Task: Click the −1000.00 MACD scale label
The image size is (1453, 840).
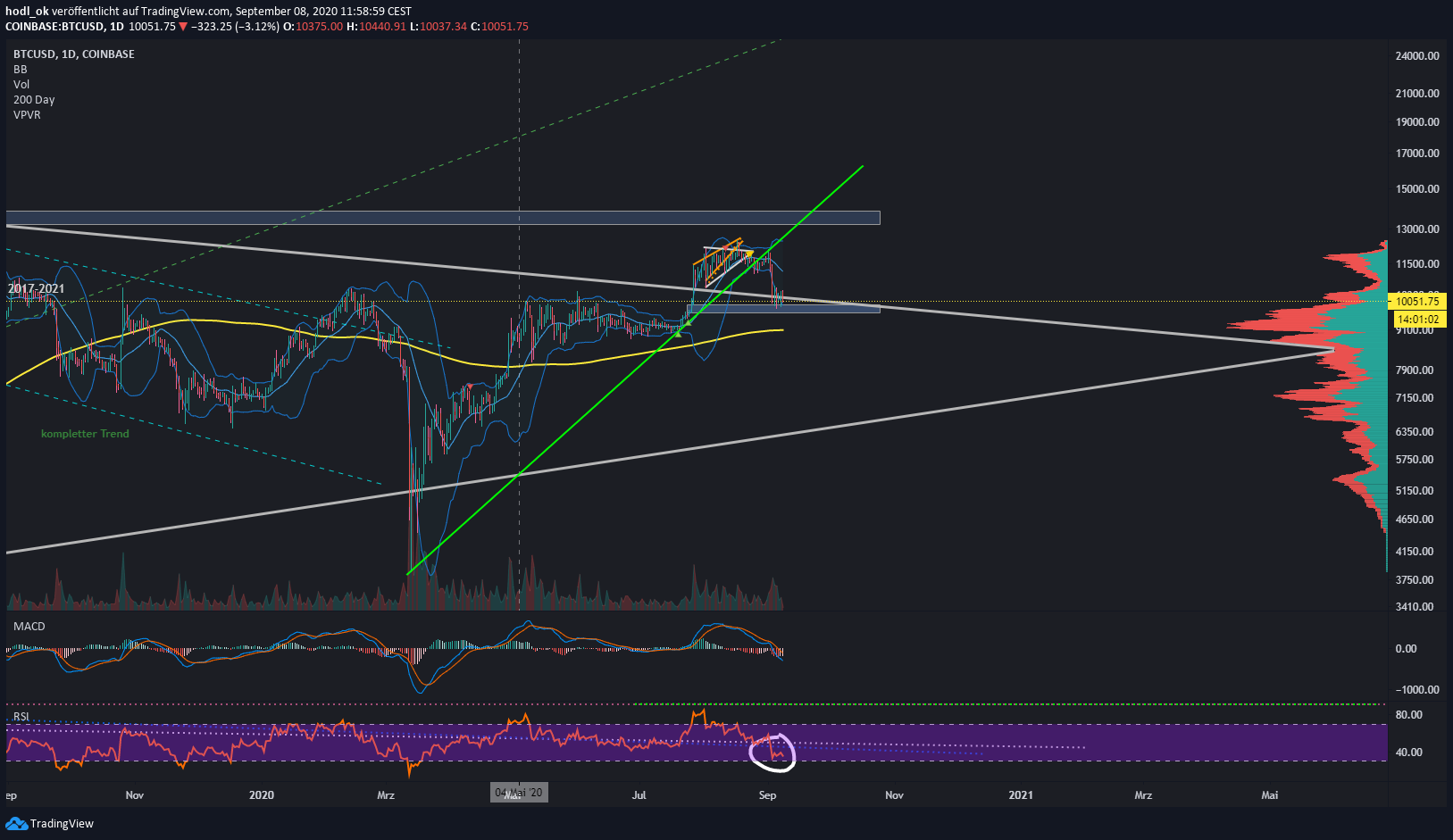Action: (1417, 690)
